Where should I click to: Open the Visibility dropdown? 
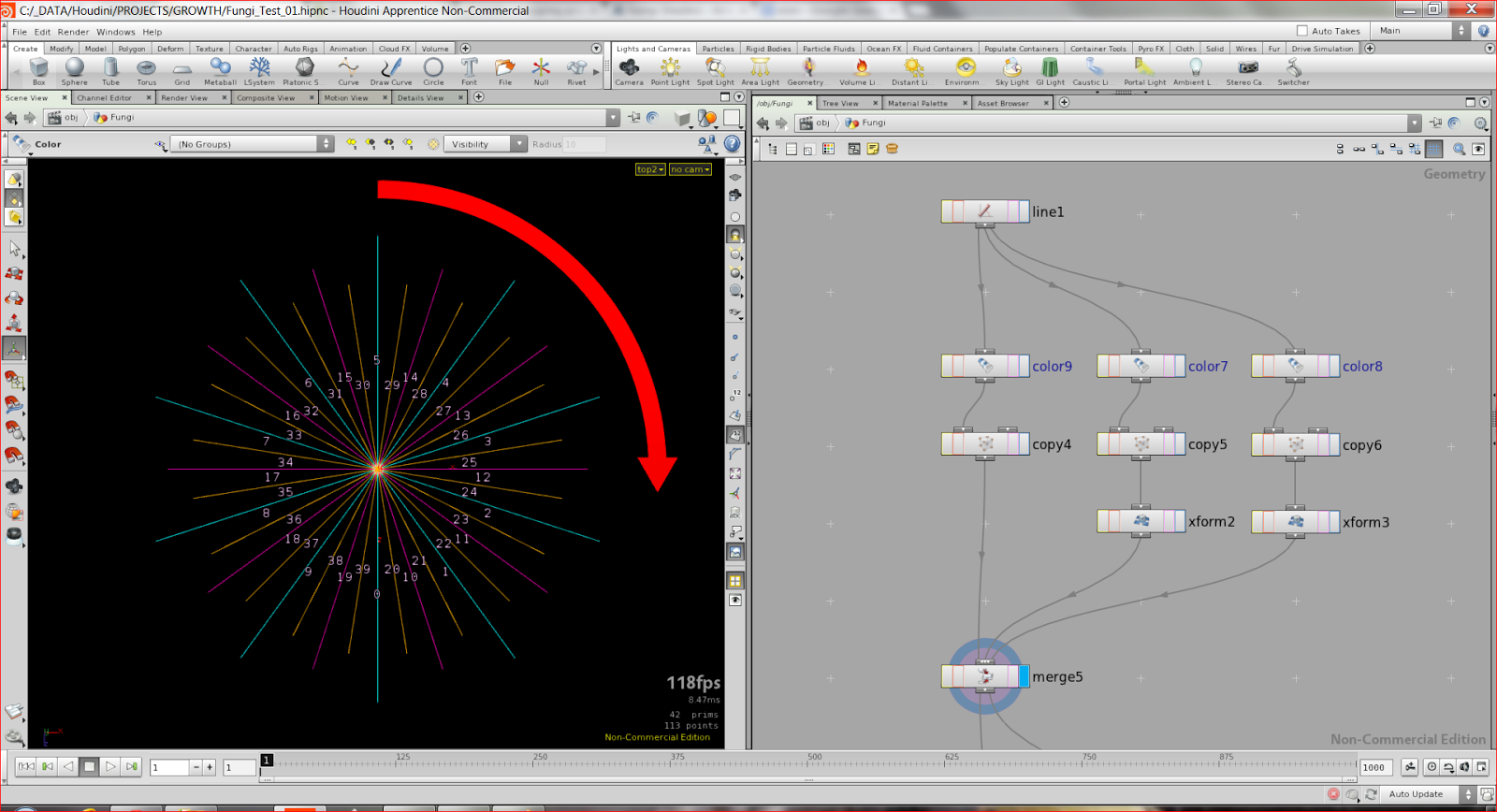pos(486,144)
